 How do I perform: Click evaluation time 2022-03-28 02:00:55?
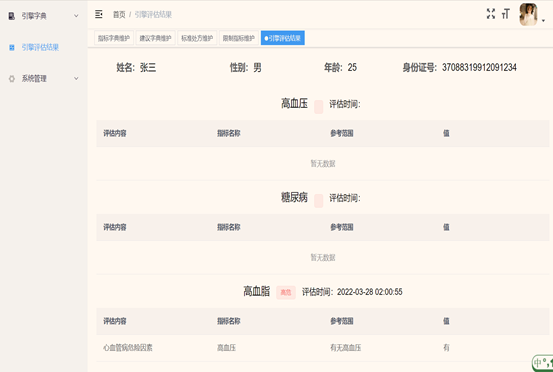370,292
